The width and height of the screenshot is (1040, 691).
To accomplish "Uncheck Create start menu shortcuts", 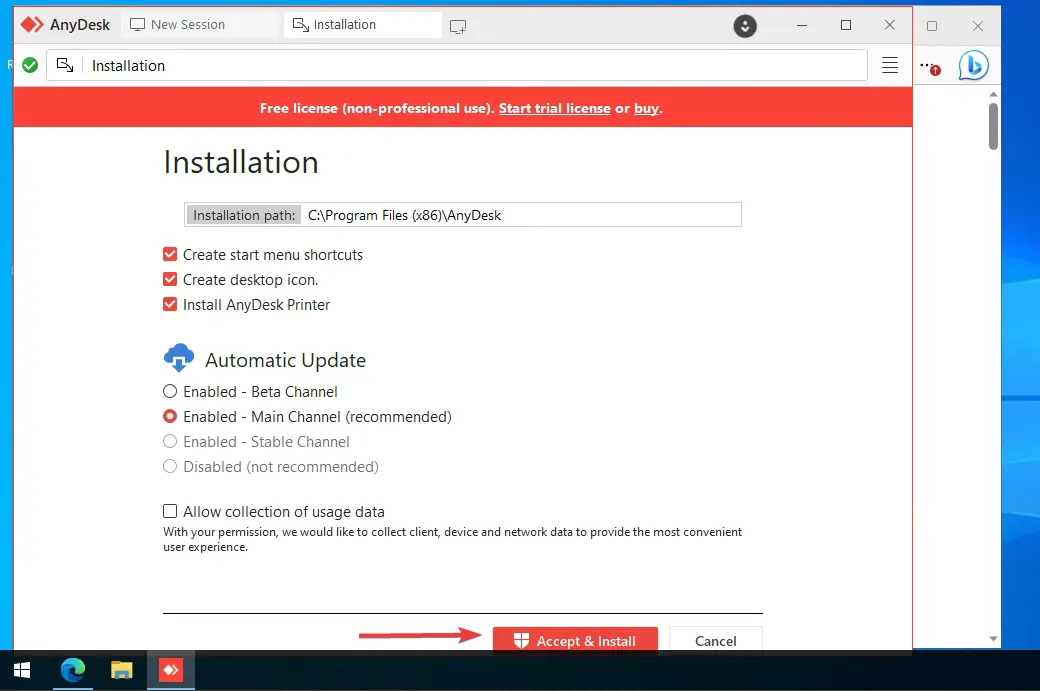I will [170, 255].
